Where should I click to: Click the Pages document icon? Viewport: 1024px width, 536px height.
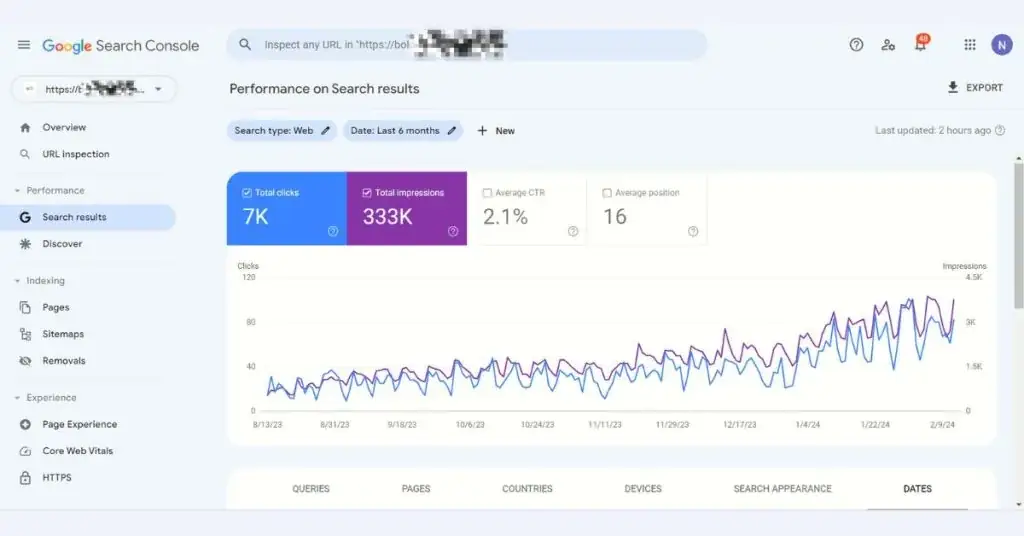25,307
